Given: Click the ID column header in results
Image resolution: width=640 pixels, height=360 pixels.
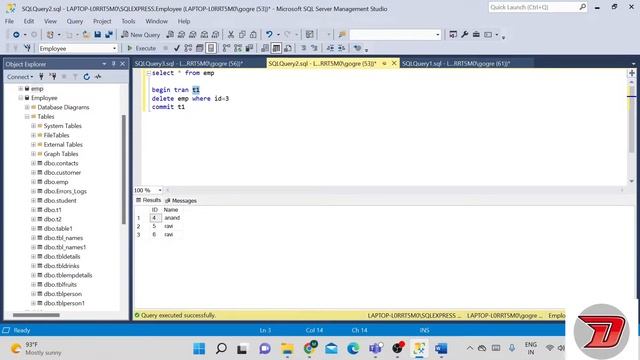Looking at the screenshot, I should coord(155,210).
